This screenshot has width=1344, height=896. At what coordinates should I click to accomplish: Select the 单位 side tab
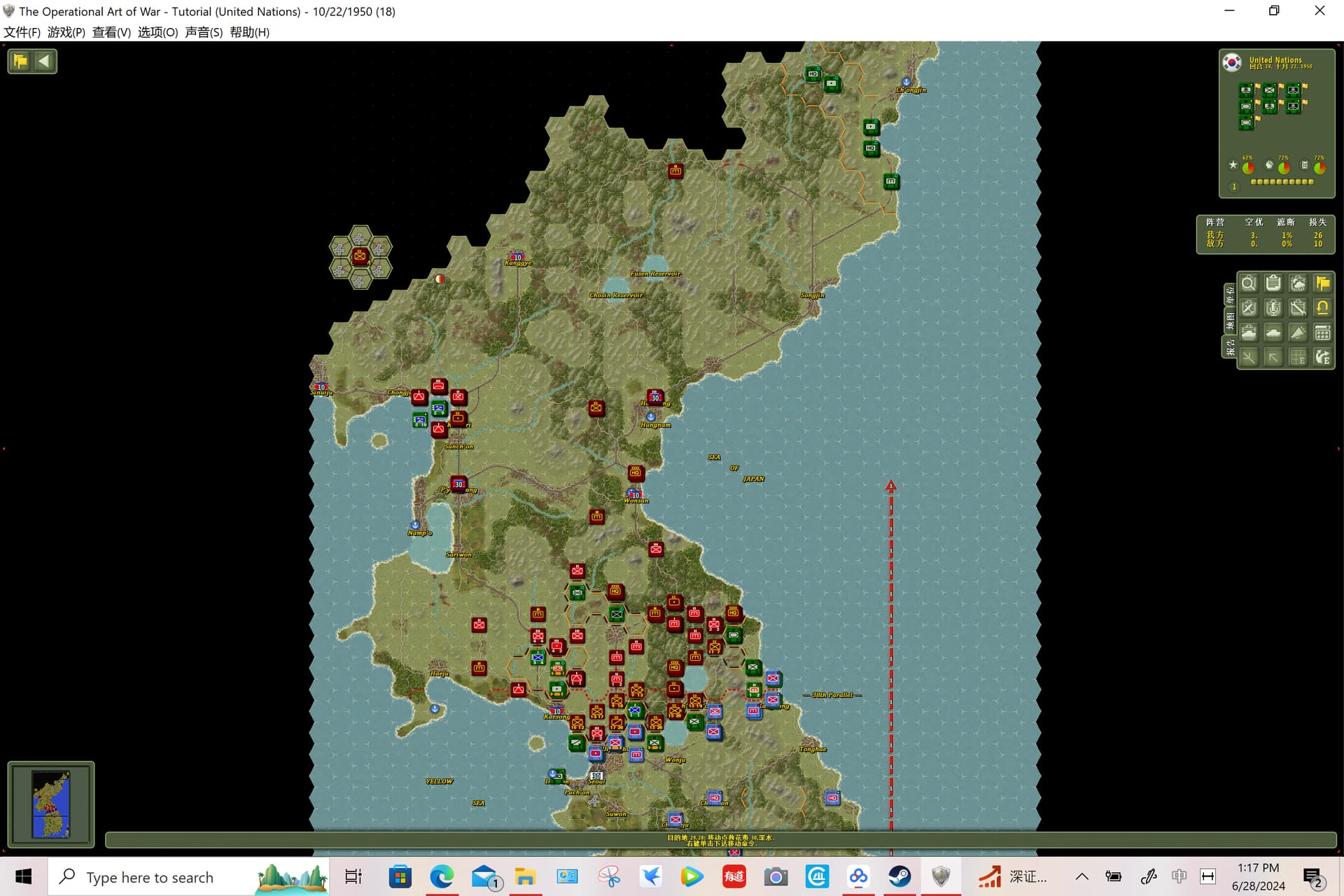(1230, 295)
